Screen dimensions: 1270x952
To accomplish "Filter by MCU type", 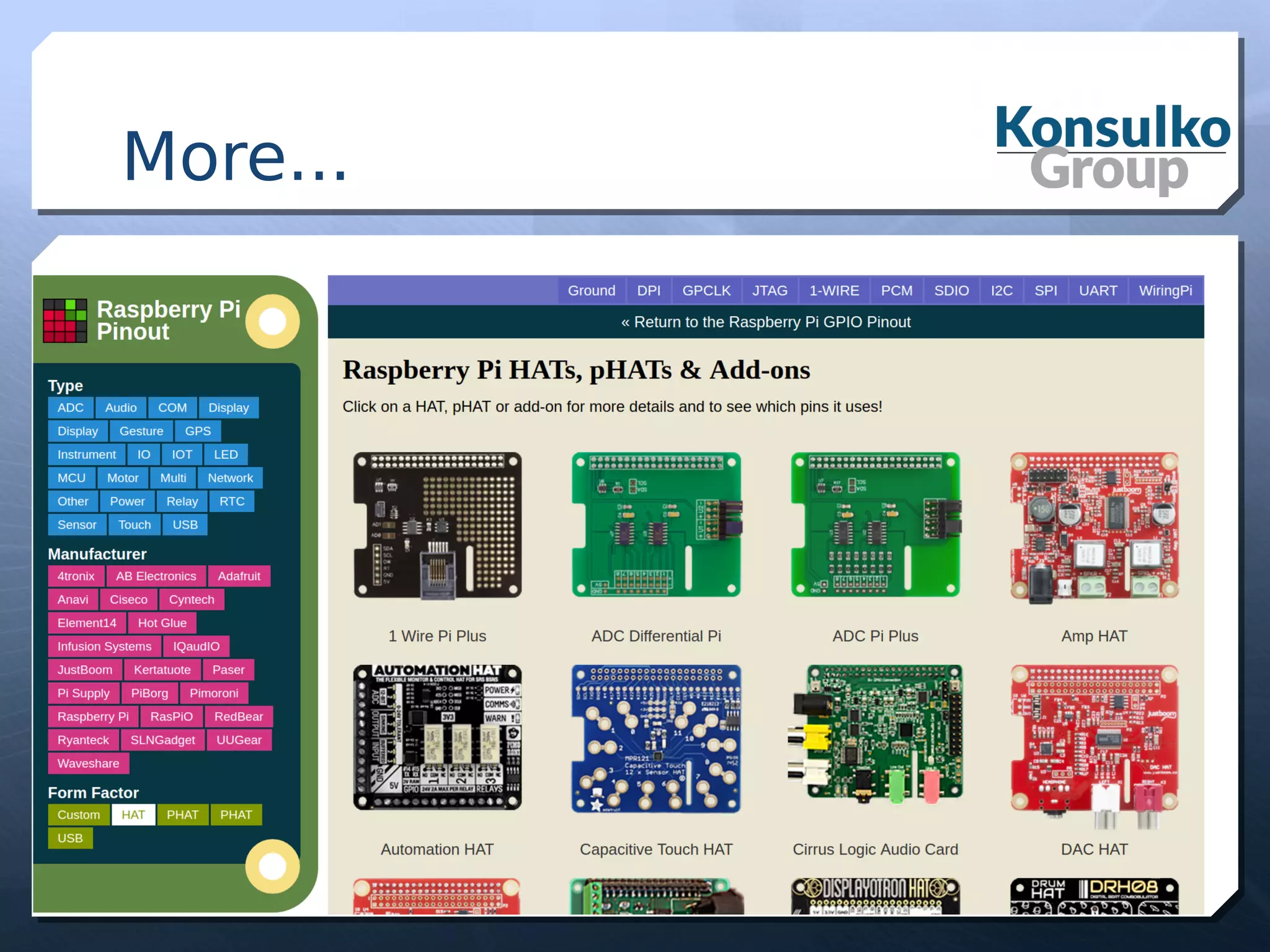I will click(72, 478).
